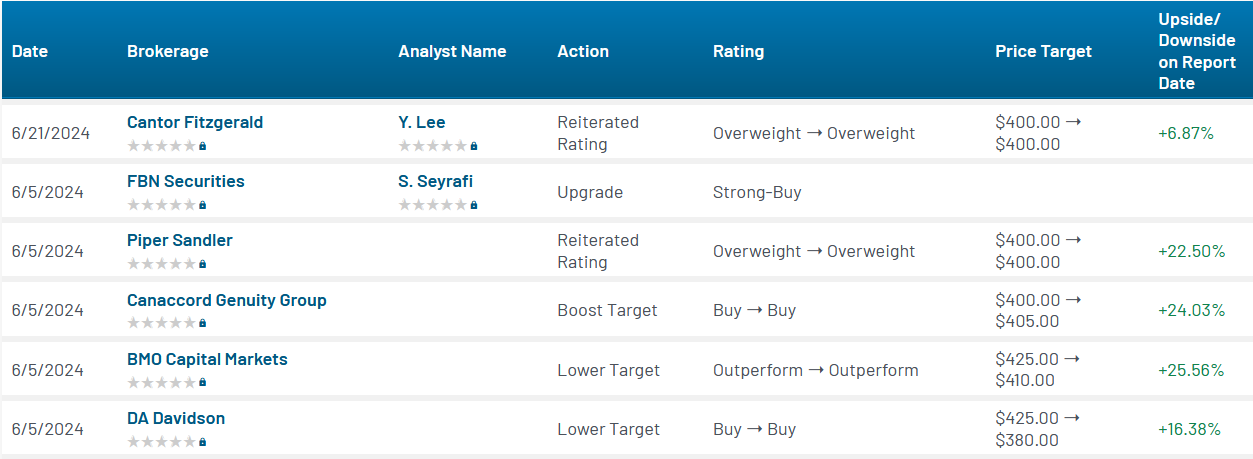The height and width of the screenshot is (459, 1253).
Task: Click the star rating under Y. Lee
Action: pyautogui.click(x=433, y=146)
